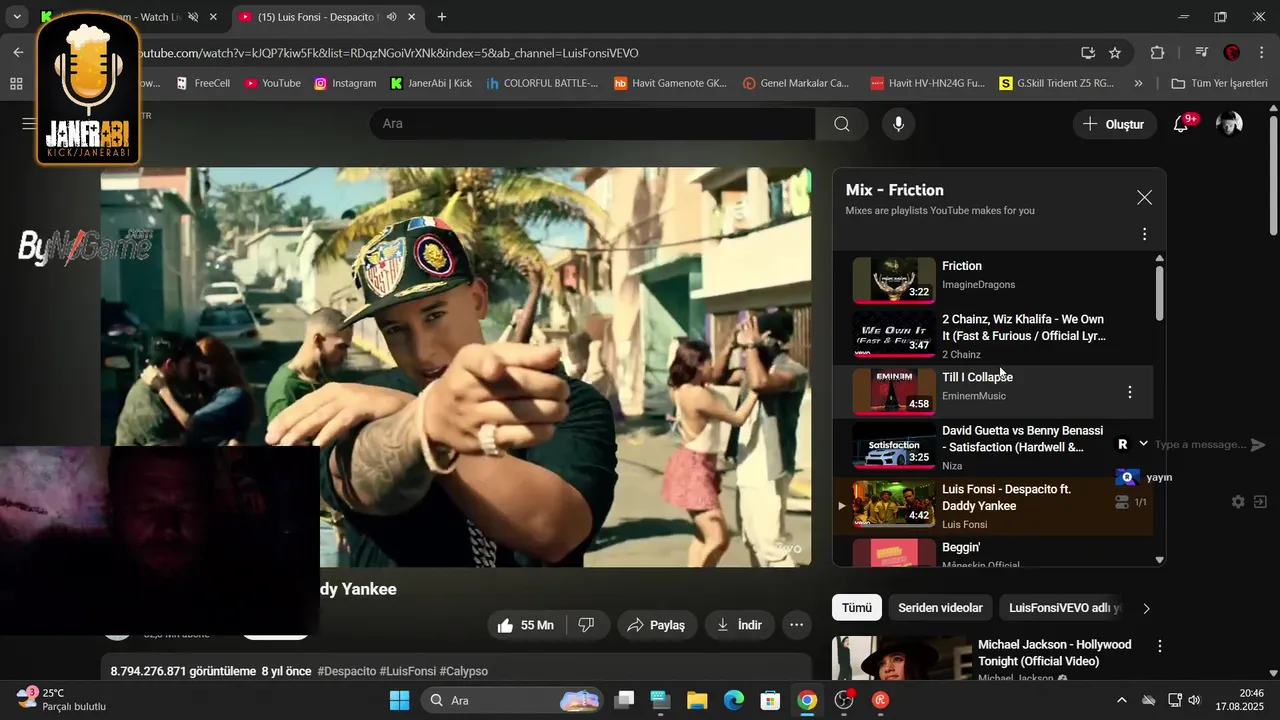
Task: Open the FreeCell bookmark
Action: 203,83
